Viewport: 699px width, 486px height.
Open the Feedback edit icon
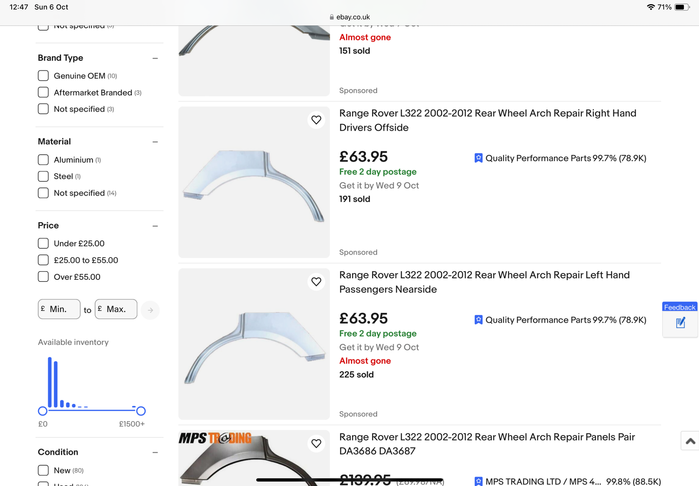[x=680, y=323]
